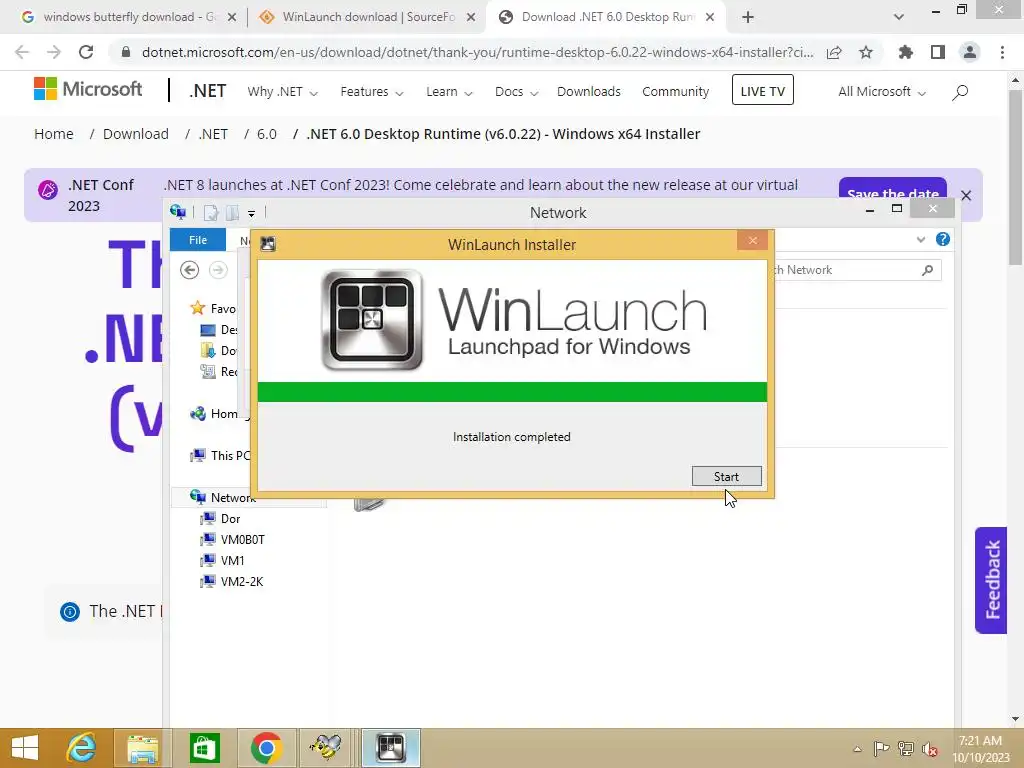Expand Features menu
The height and width of the screenshot is (768, 1024).
click(372, 91)
